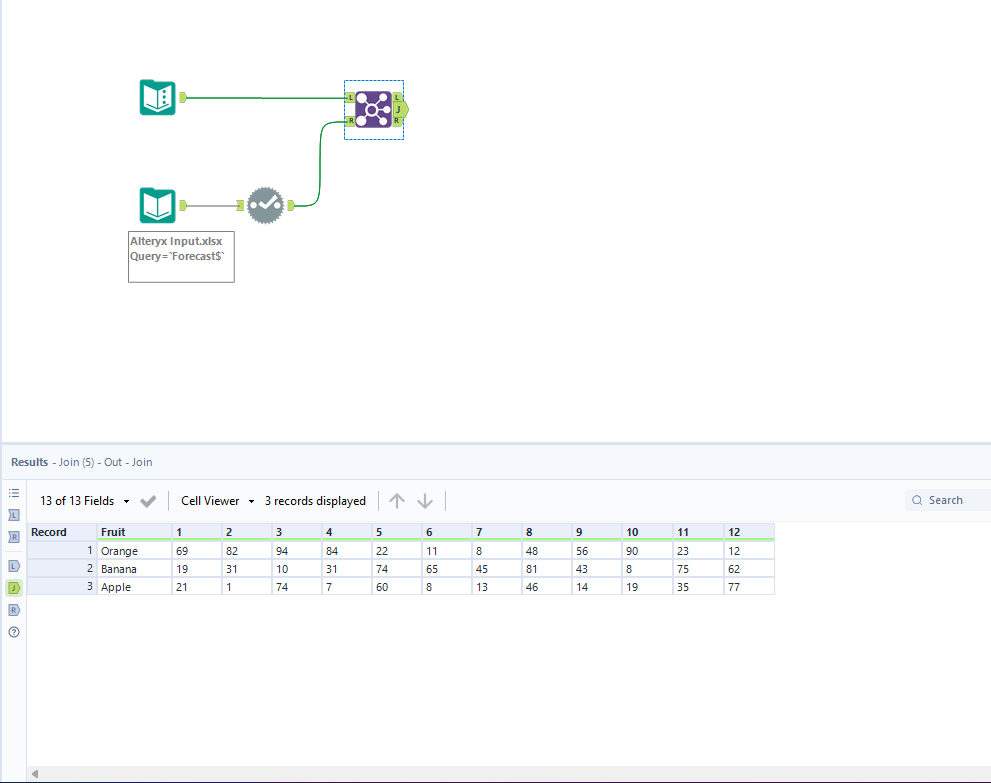Select the Apple cell

click(134, 587)
